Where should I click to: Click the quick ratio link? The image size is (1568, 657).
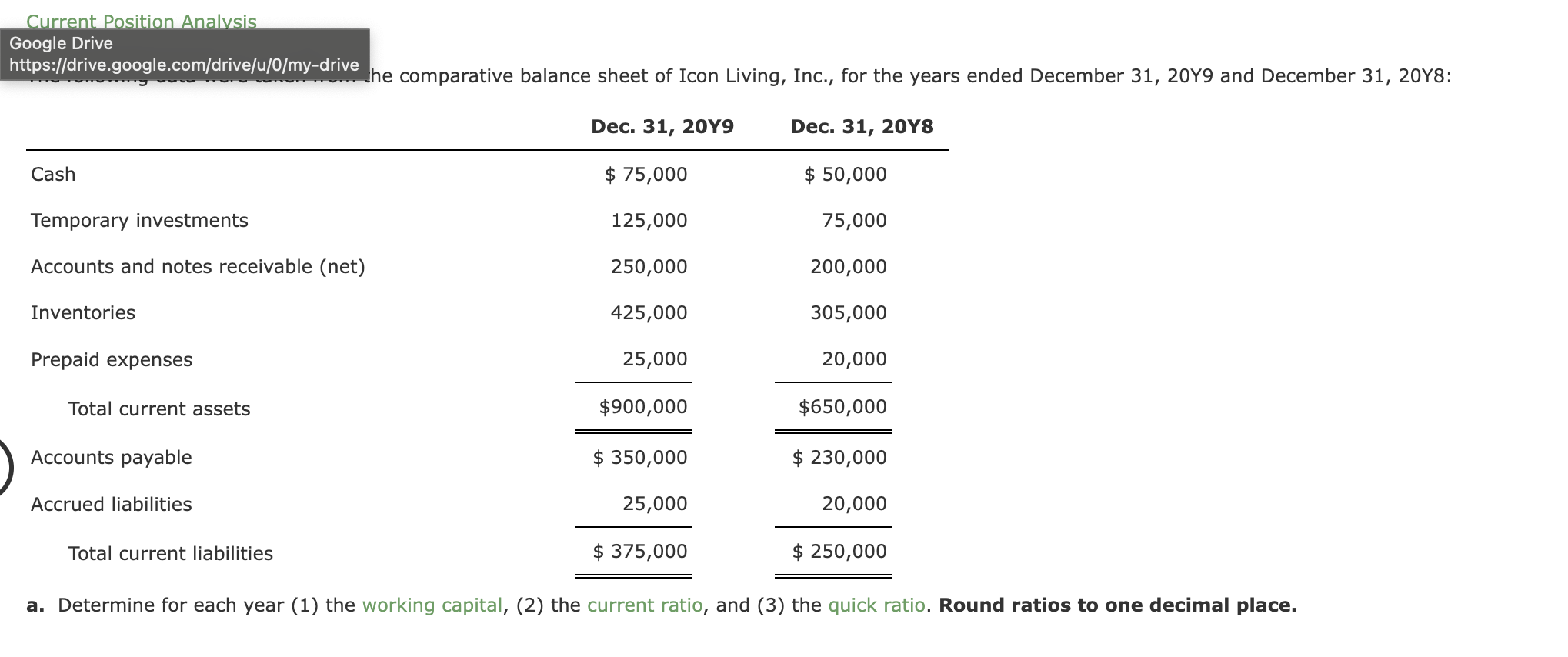pos(876,605)
